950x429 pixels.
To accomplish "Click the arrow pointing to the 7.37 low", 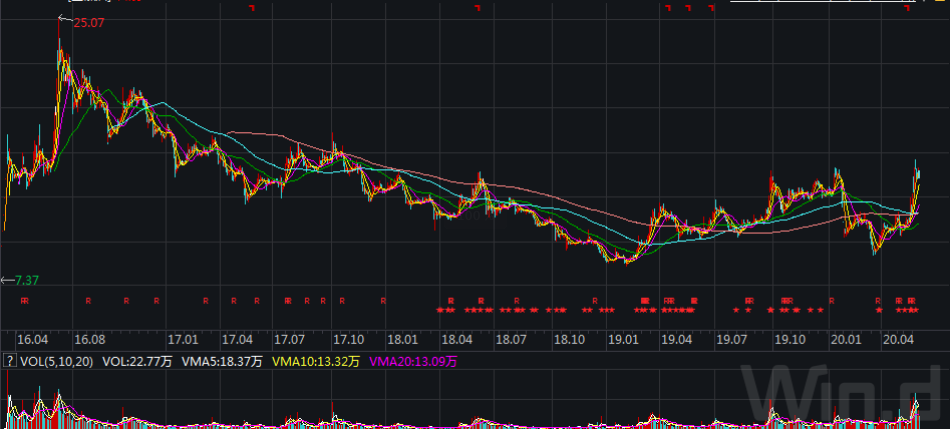I will click(7, 280).
